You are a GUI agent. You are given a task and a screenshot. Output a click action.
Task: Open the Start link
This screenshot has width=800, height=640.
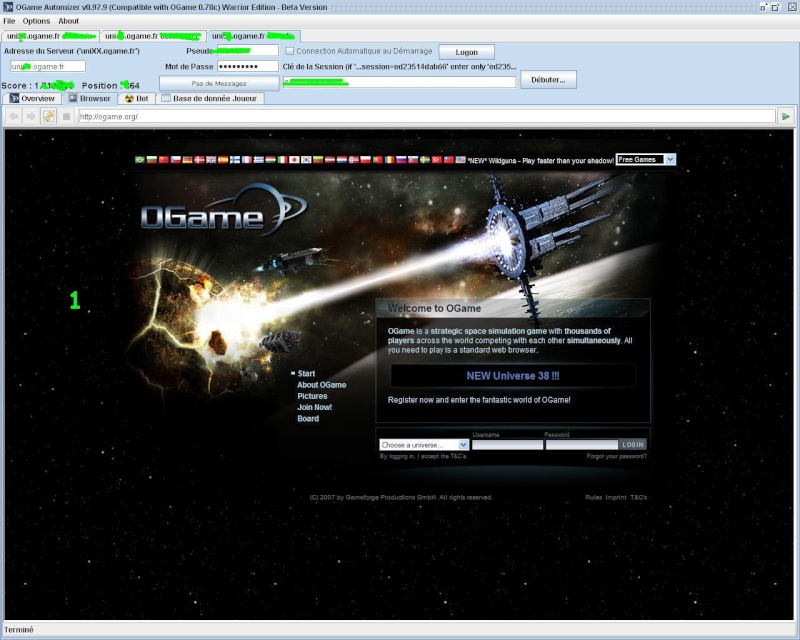(x=306, y=374)
